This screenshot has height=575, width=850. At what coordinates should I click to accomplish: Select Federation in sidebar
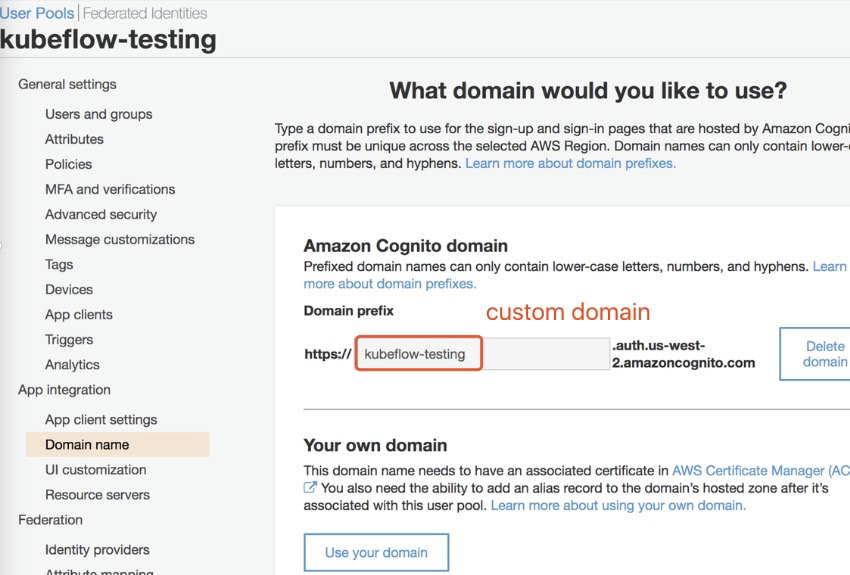pos(50,520)
